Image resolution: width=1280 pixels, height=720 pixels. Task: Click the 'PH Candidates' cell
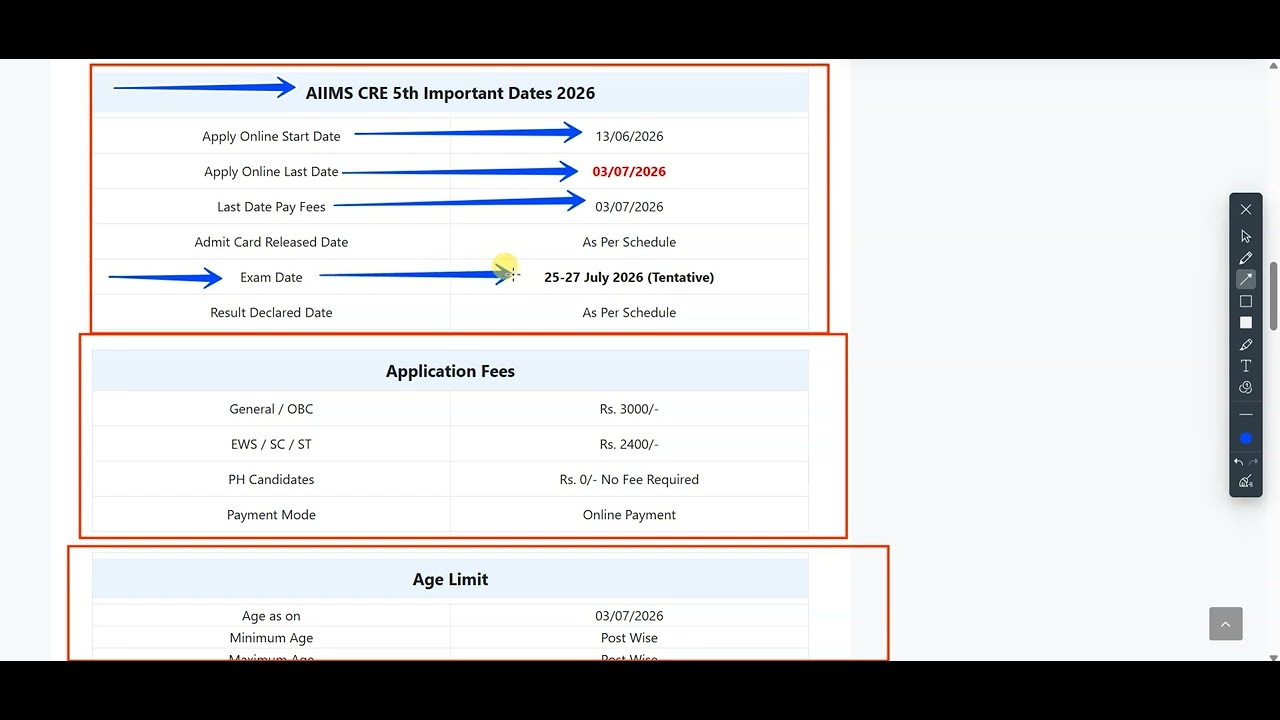coord(271,479)
